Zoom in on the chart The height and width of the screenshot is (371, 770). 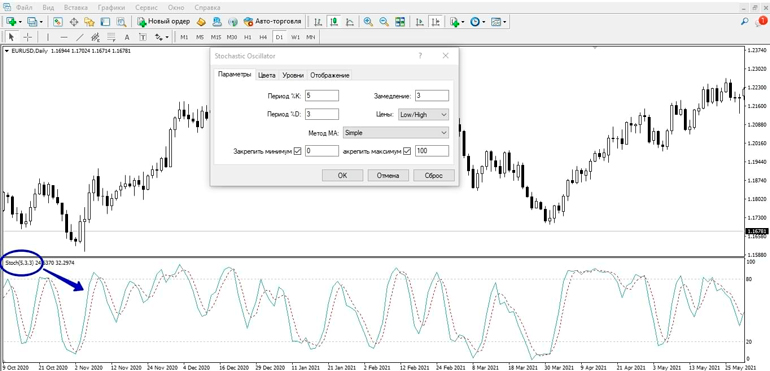click(368, 22)
